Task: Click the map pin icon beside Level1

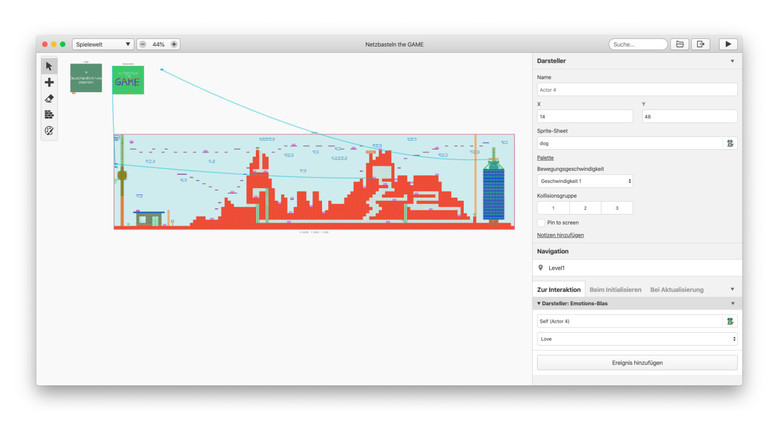Action: click(x=541, y=268)
